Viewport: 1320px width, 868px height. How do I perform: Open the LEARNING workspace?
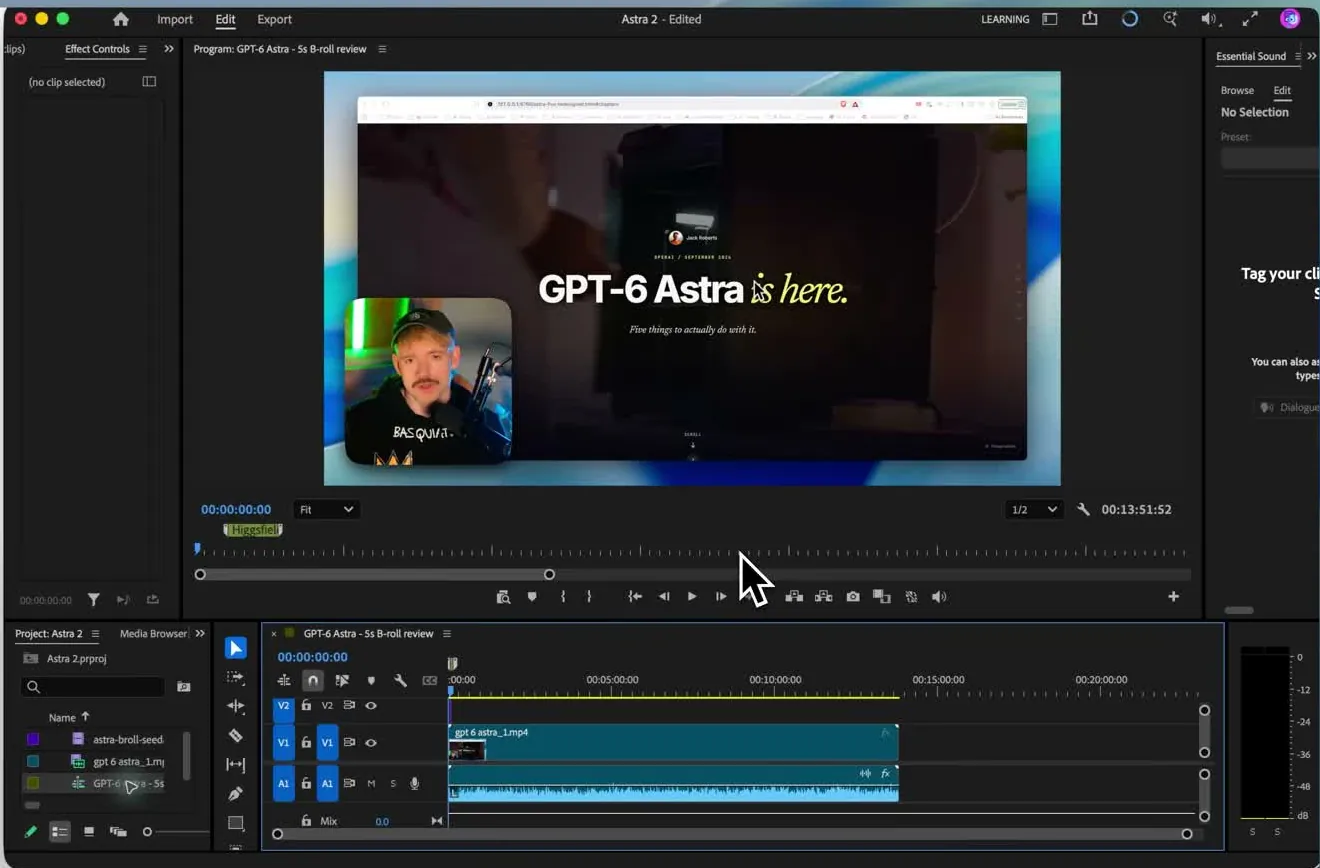[1005, 19]
